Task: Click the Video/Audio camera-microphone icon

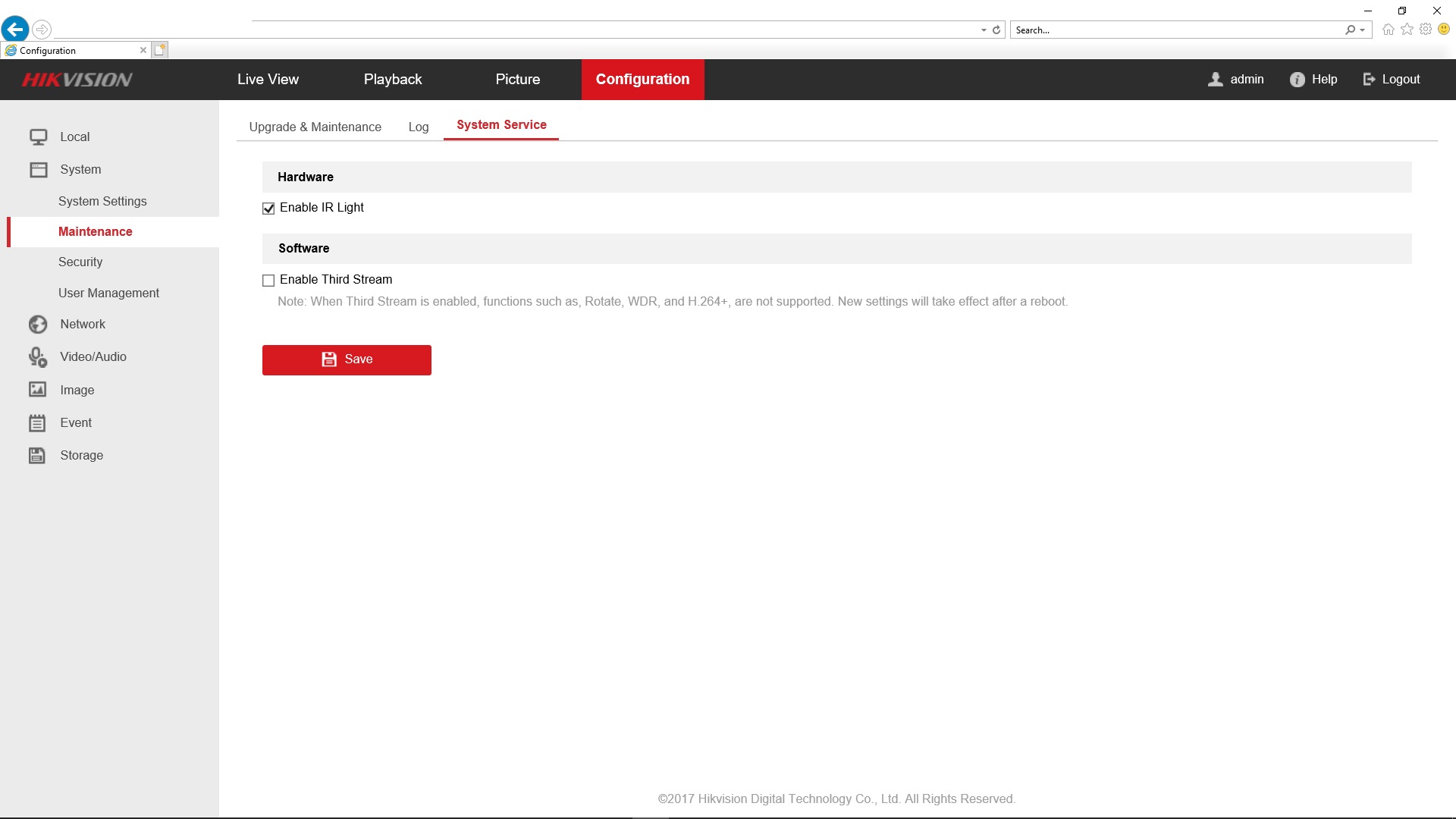Action: 38,357
